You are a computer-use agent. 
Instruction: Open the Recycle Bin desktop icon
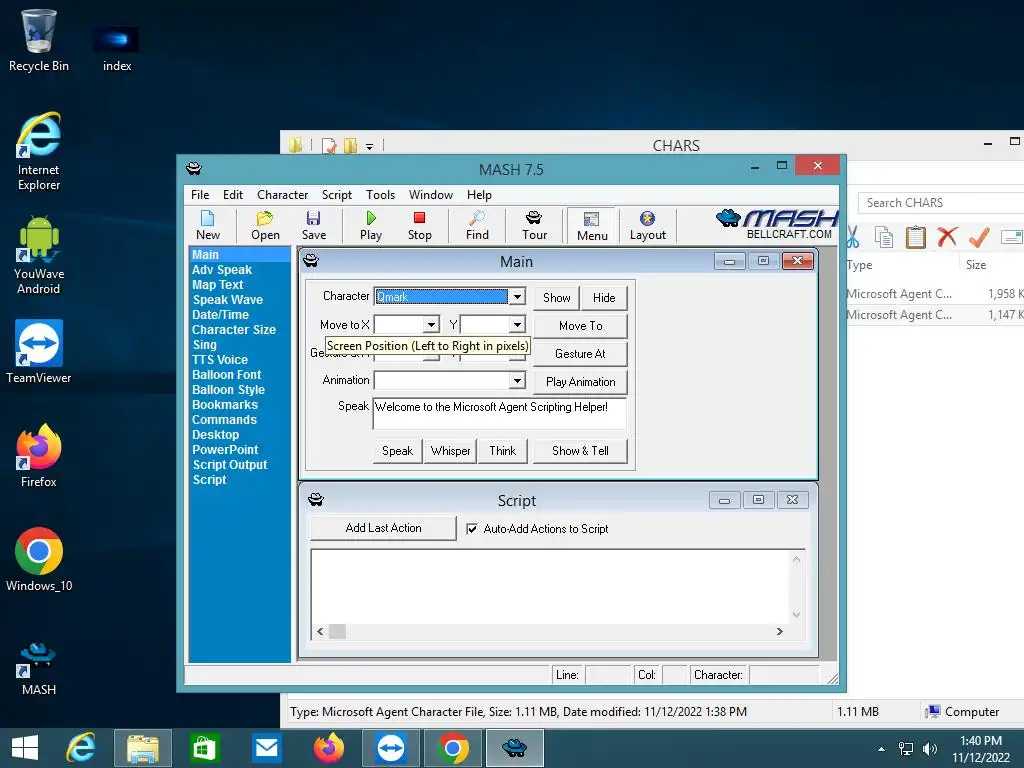(39, 40)
